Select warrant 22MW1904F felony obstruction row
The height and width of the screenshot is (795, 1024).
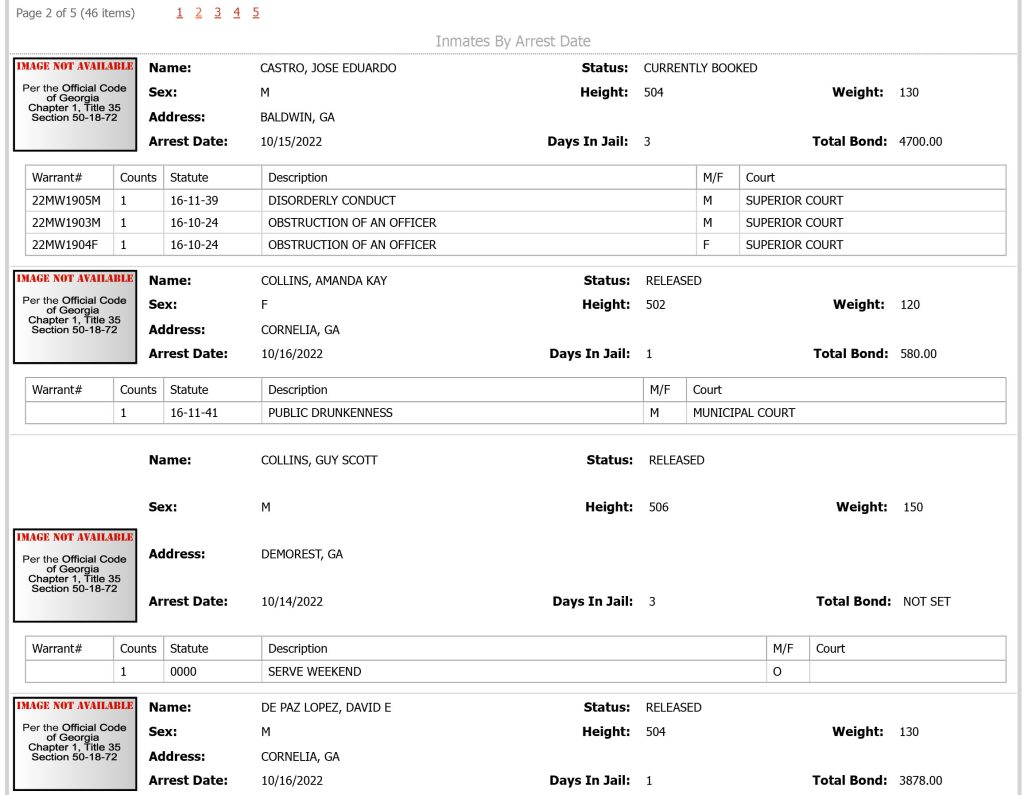[x=515, y=245]
